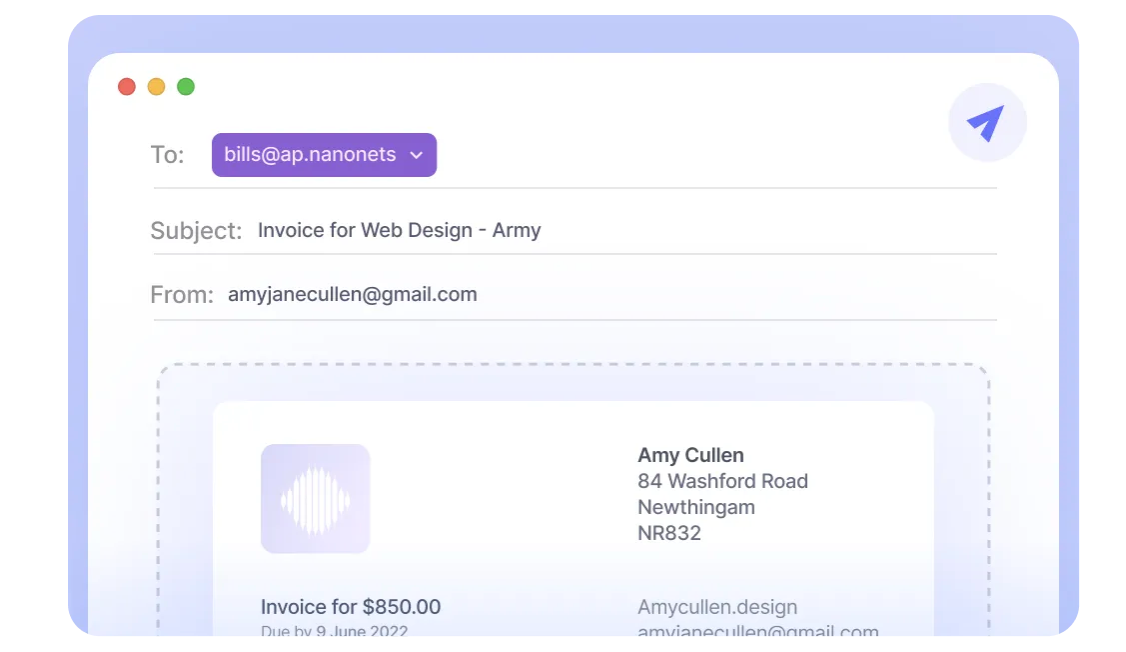This screenshot has height=652, width=1126.
Task: Click the Due by 9 June 2022 text
Action: (x=334, y=631)
